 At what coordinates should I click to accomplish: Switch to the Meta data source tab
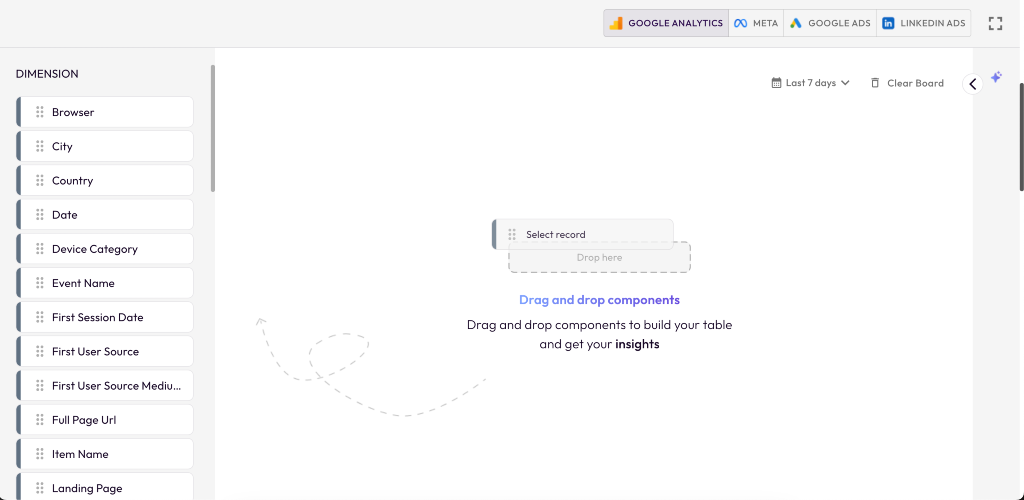(x=756, y=23)
